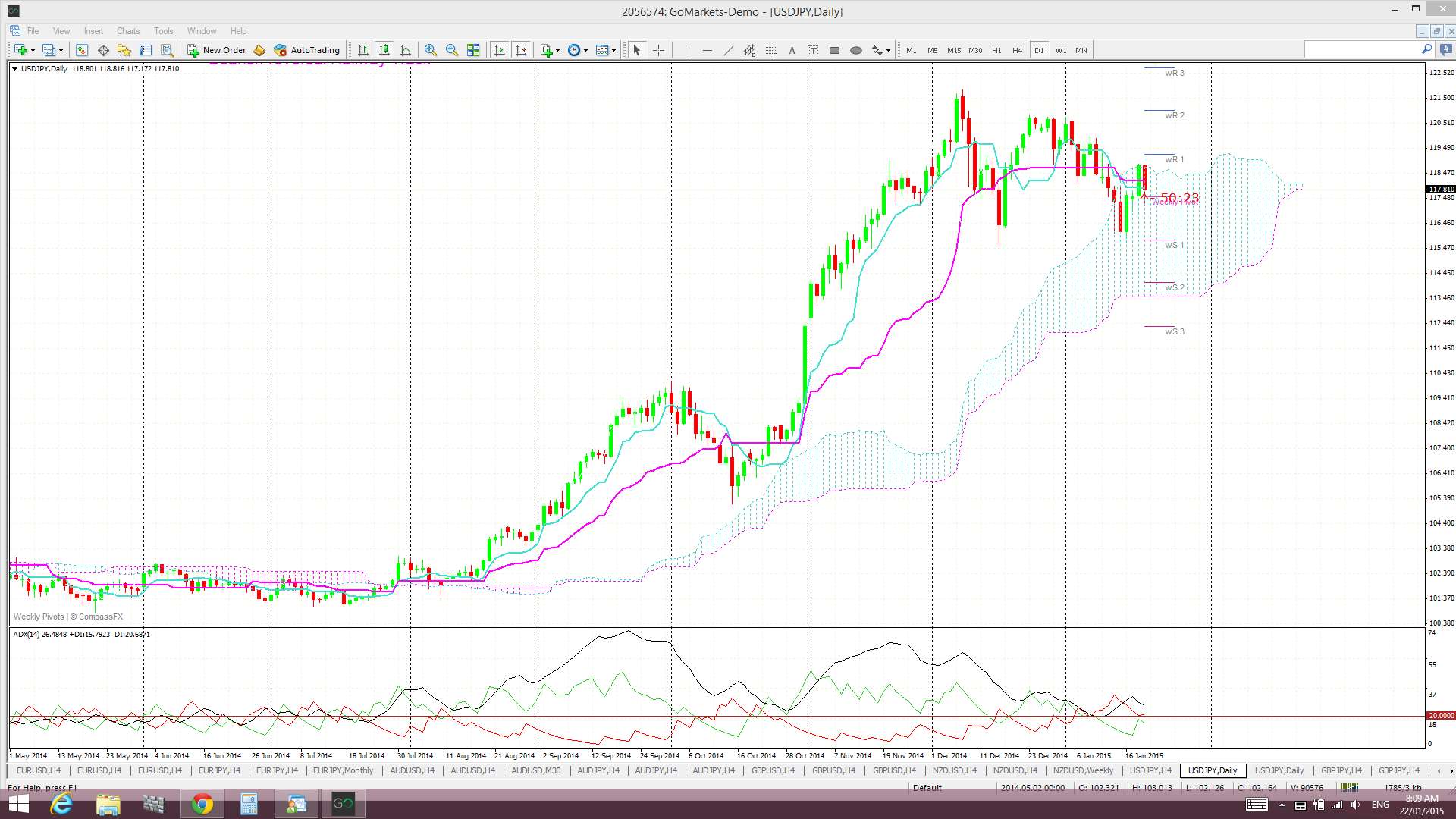The image size is (1456, 819).
Task: Toggle AutoTrading on or off
Action: [x=307, y=50]
